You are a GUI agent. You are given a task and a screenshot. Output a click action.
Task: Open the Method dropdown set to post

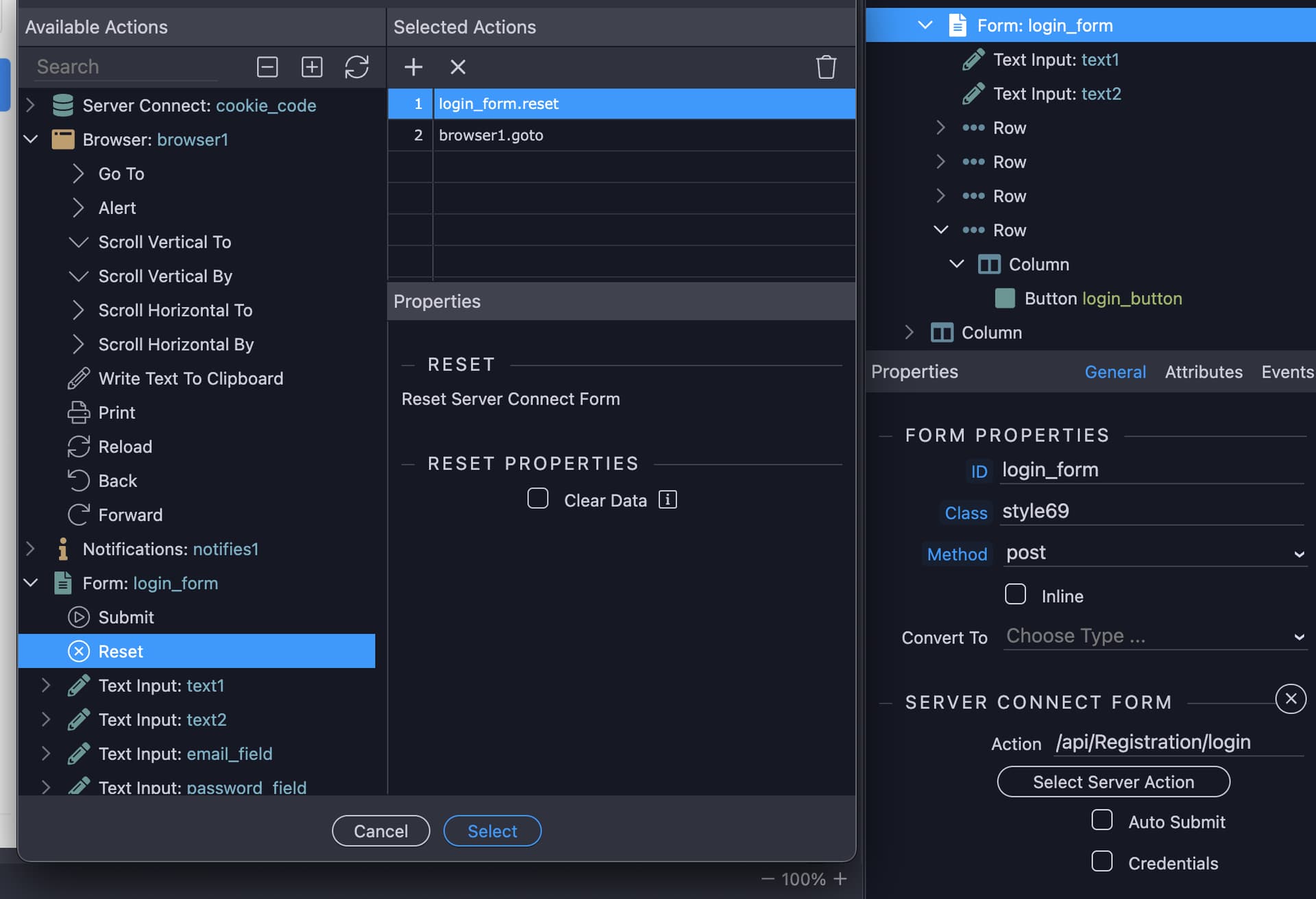click(1154, 553)
